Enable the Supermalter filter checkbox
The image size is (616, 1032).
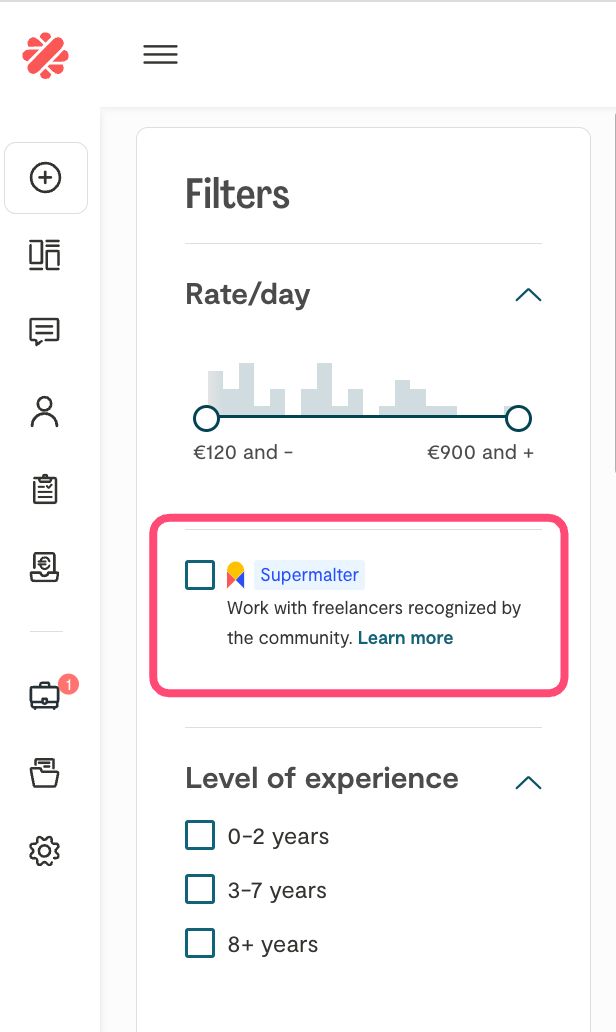point(200,575)
